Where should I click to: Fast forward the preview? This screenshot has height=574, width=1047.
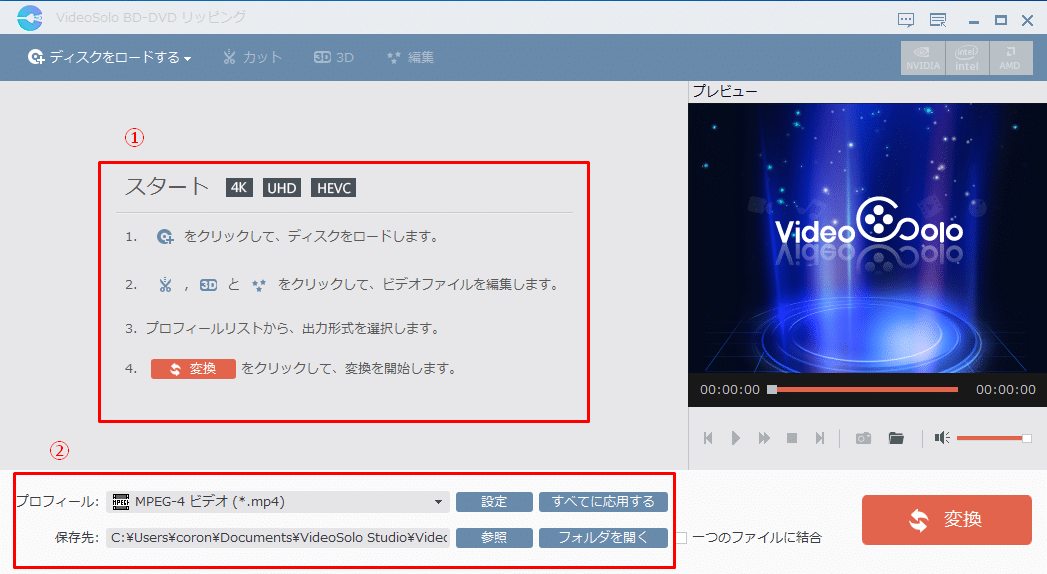click(x=764, y=438)
